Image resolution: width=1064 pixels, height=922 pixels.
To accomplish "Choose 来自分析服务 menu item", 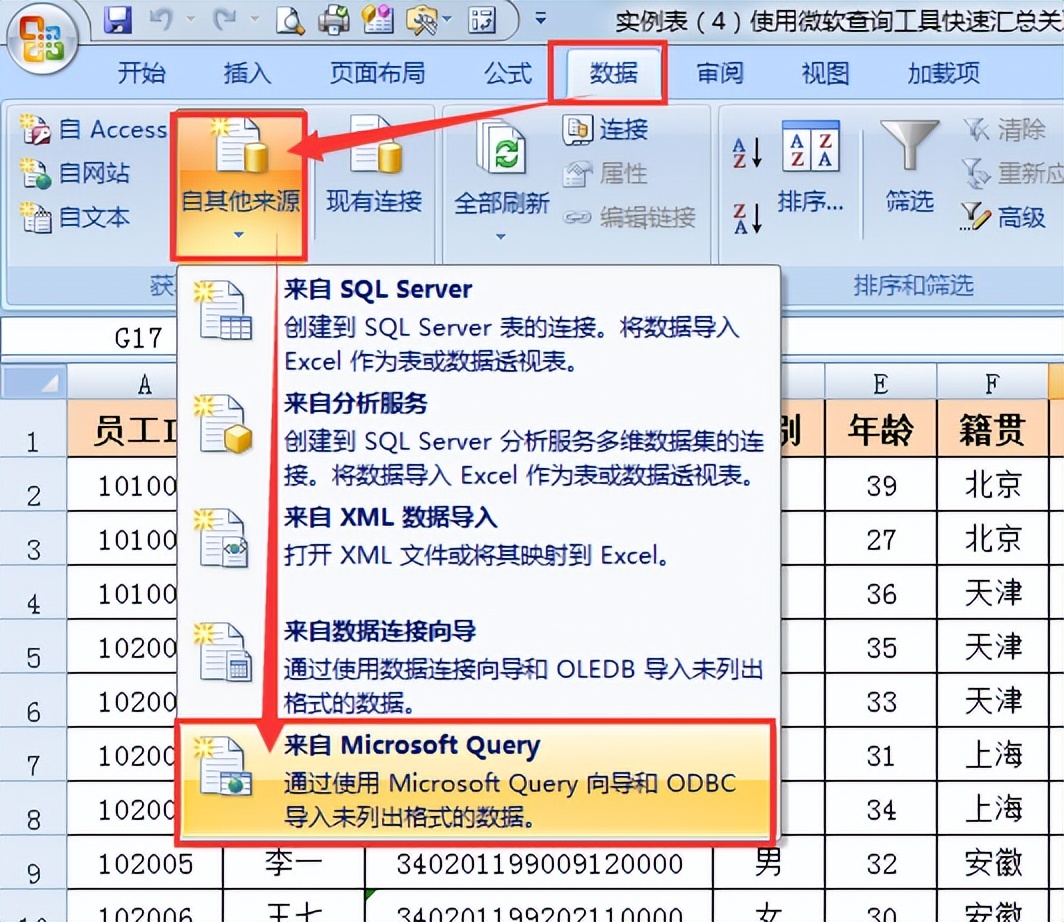I will [478, 438].
